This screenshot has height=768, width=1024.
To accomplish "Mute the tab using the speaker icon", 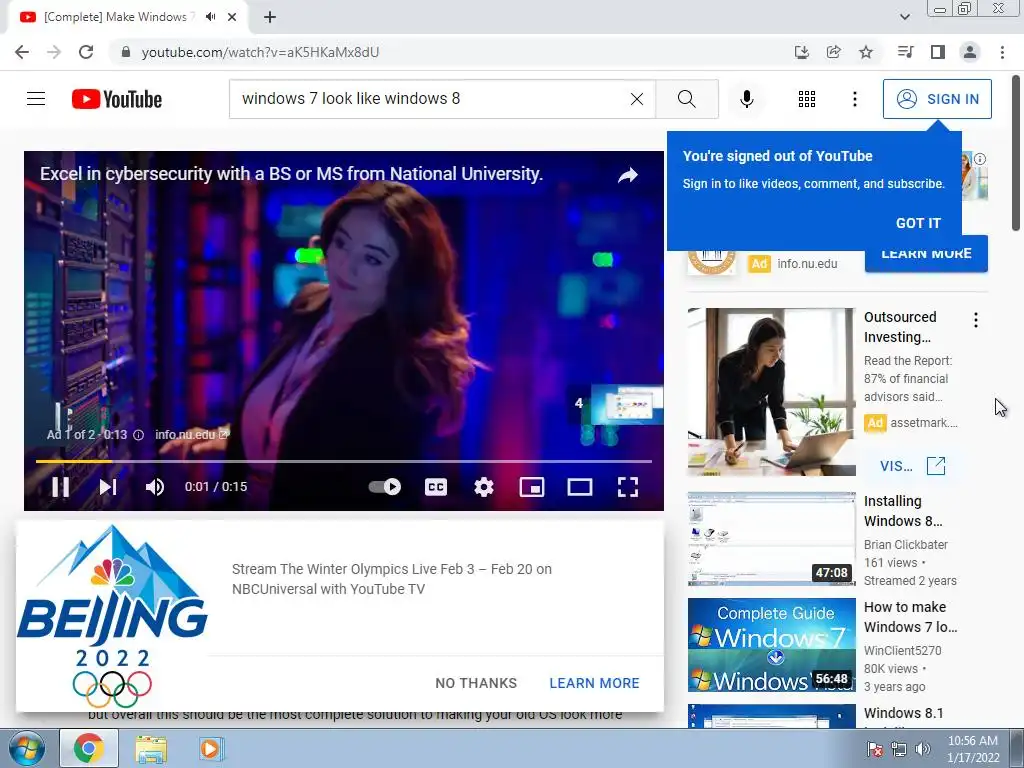I will tap(210, 17).
